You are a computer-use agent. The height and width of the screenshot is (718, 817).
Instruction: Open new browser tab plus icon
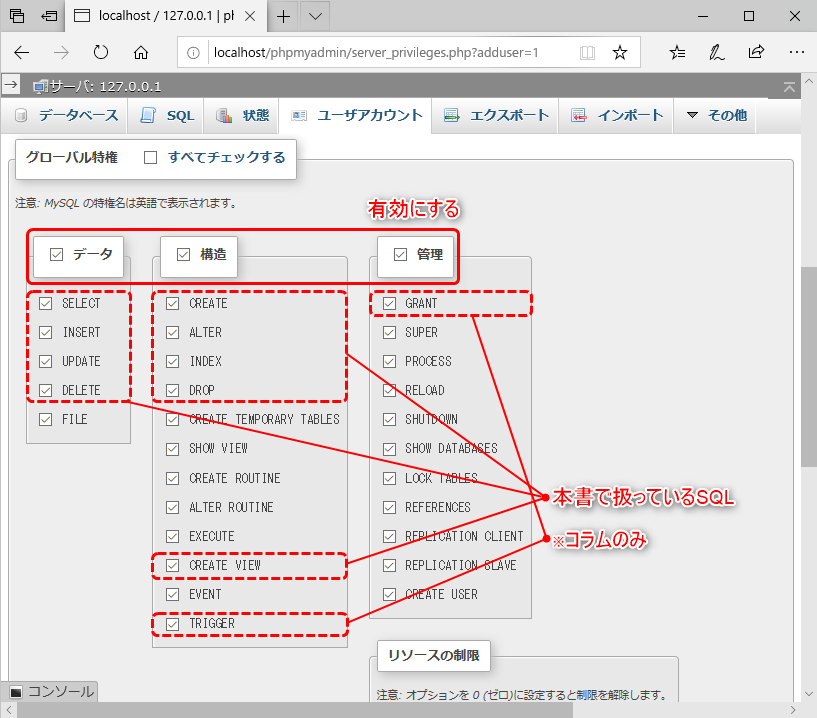(x=284, y=16)
